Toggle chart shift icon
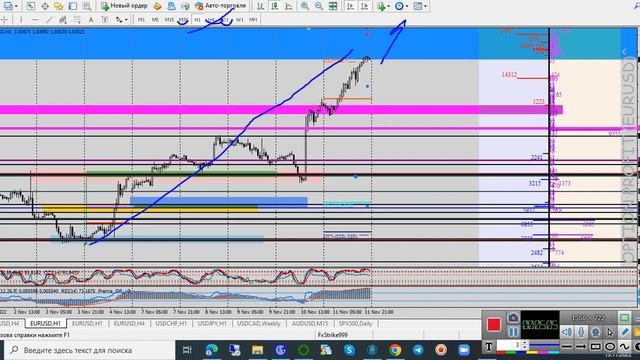This screenshot has height=360, width=640. click(x=364, y=6)
